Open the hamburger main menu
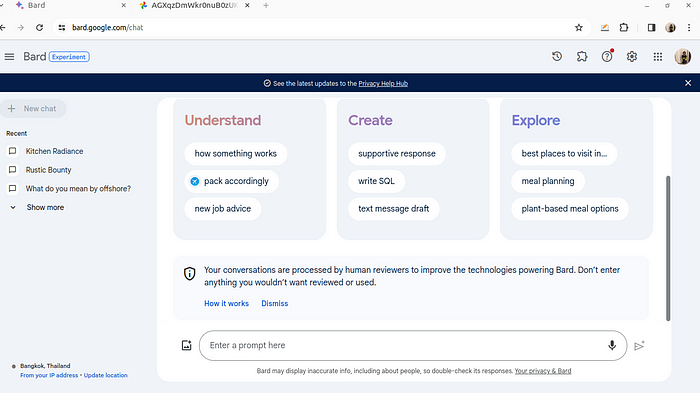 [9, 57]
